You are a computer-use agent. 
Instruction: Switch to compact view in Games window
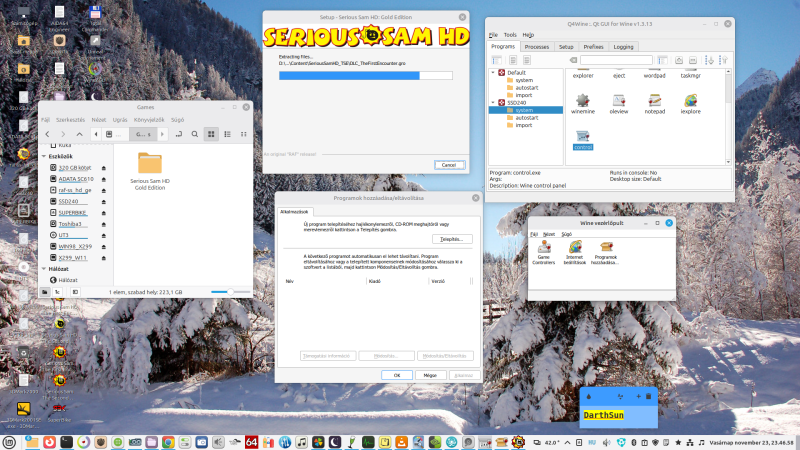(244, 134)
